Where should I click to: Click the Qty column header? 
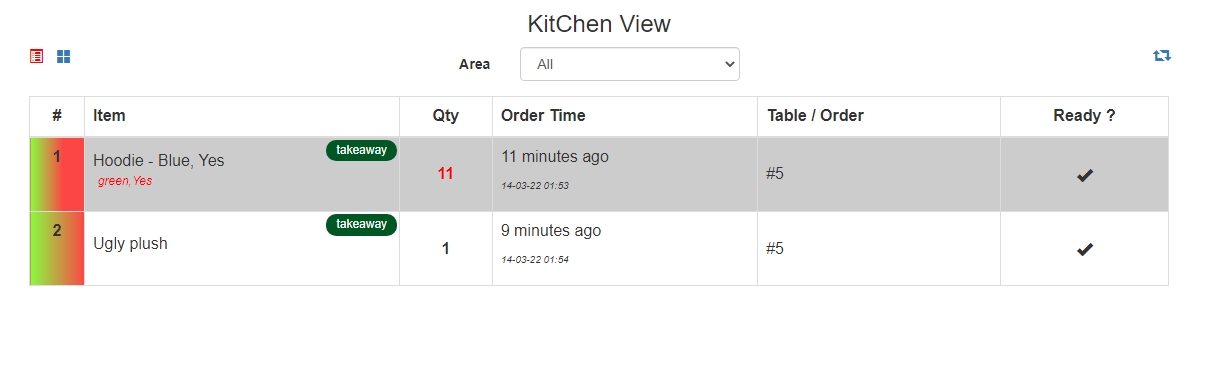click(x=446, y=116)
